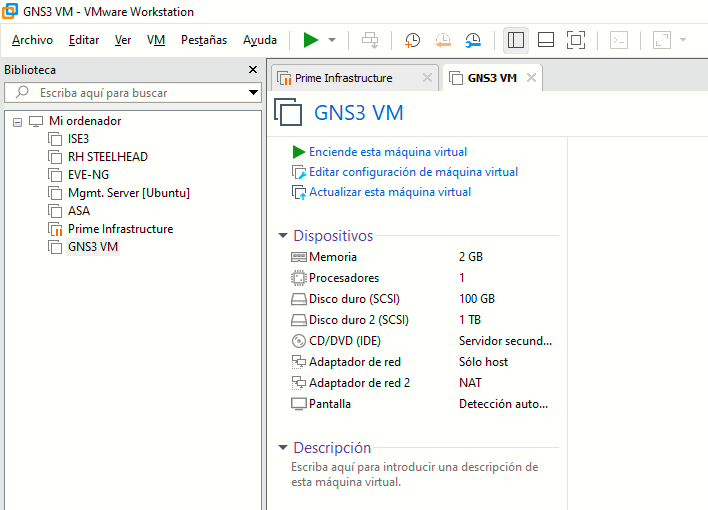This screenshot has width=708, height=510.
Task: Open the snapshot manager wrench-clock icon
Action: click(x=473, y=40)
